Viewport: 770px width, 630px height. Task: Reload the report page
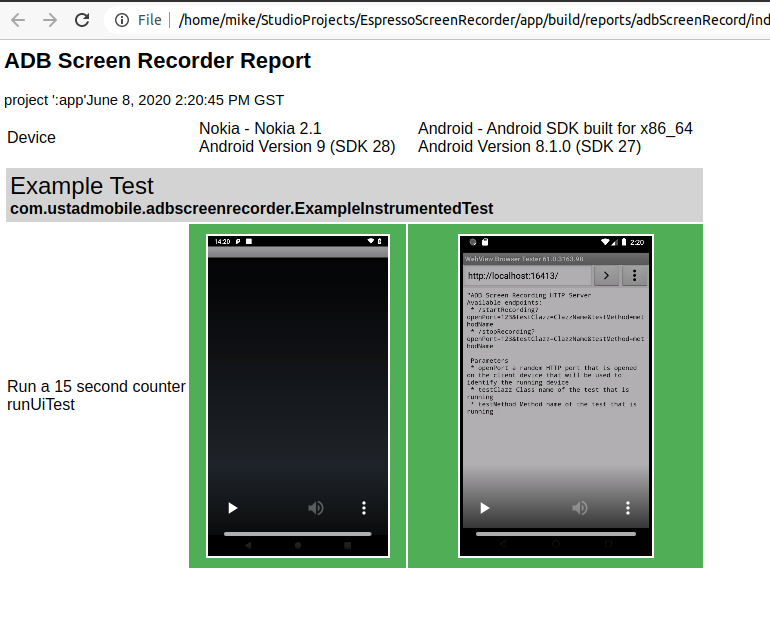pos(82,20)
